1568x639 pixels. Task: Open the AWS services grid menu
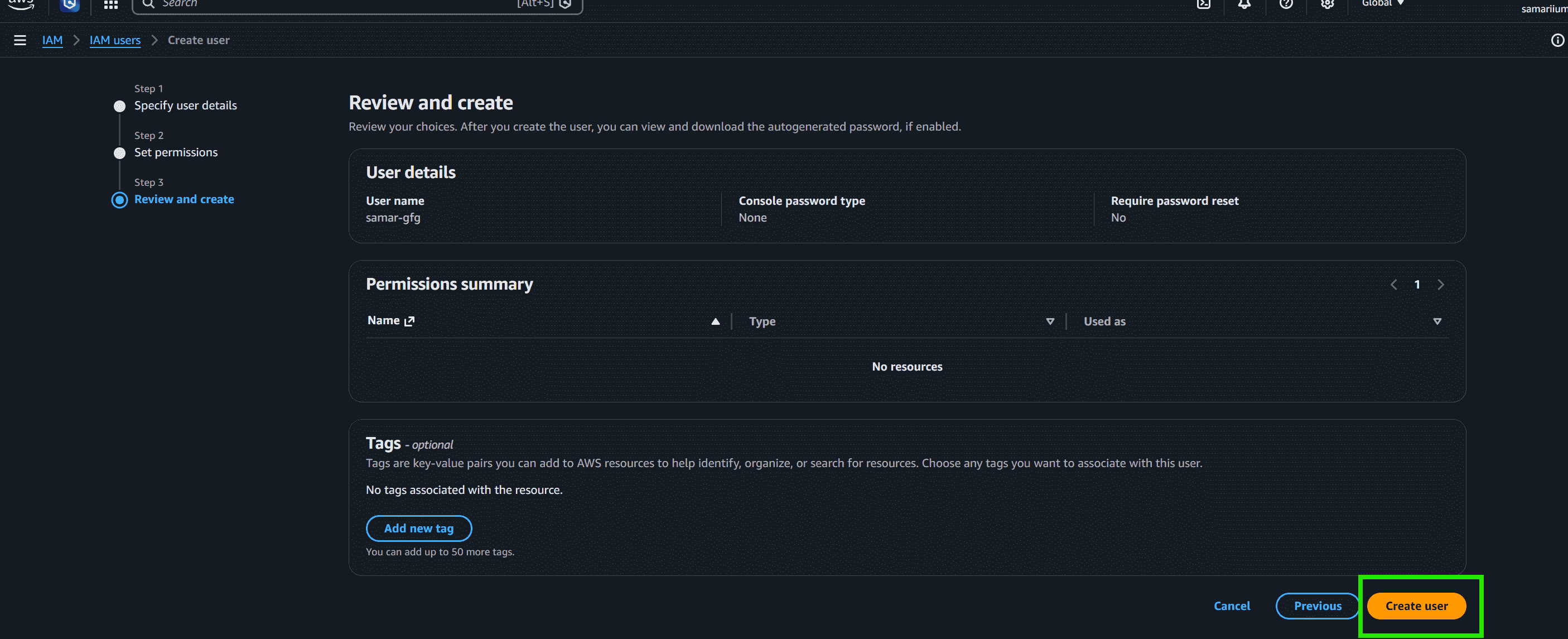111,4
